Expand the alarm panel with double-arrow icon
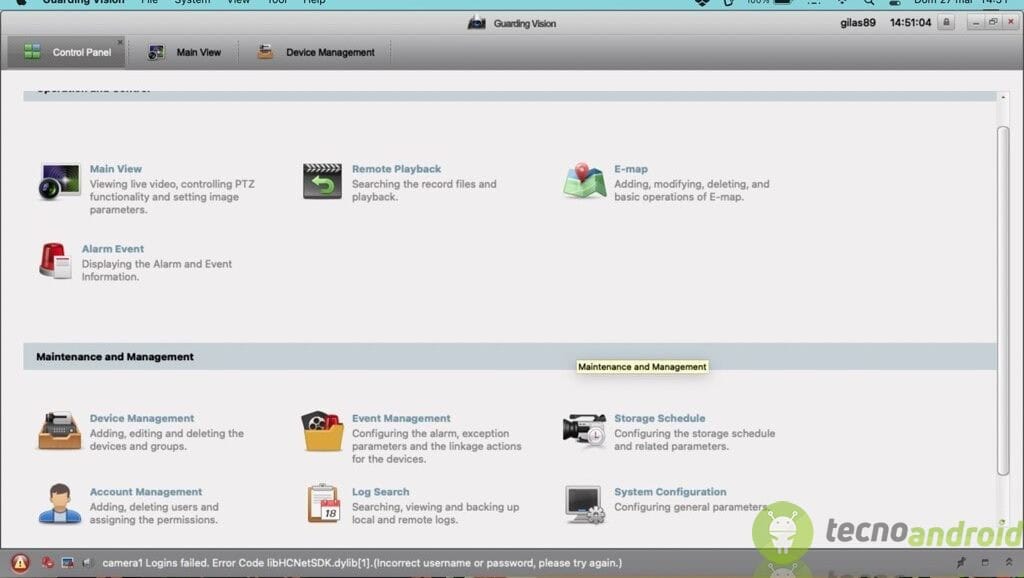The height and width of the screenshot is (578, 1024). click(1009, 562)
